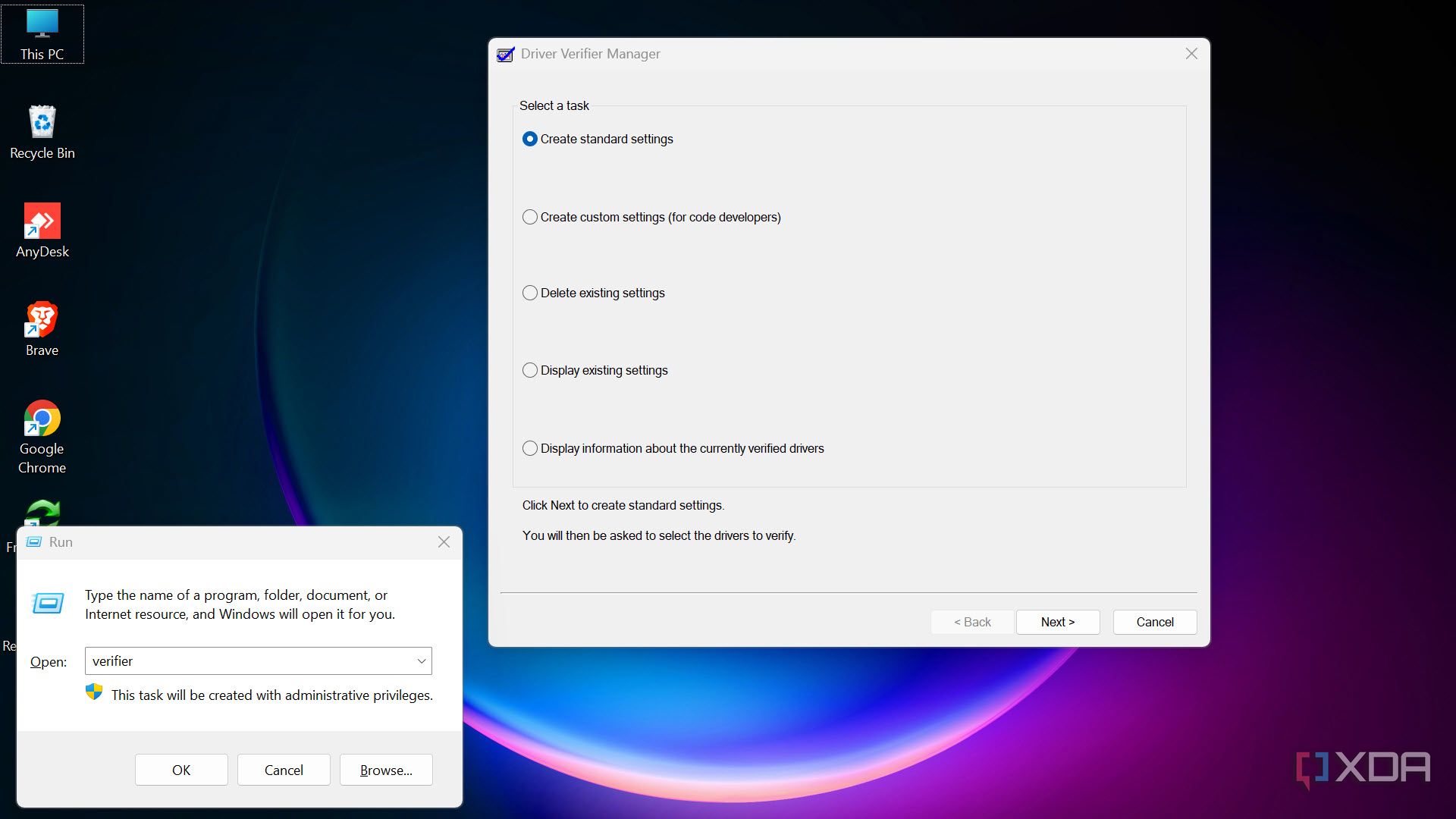This screenshot has height=819, width=1456.
Task: Choose Delete existing settings option
Action: tap(530, 293)
